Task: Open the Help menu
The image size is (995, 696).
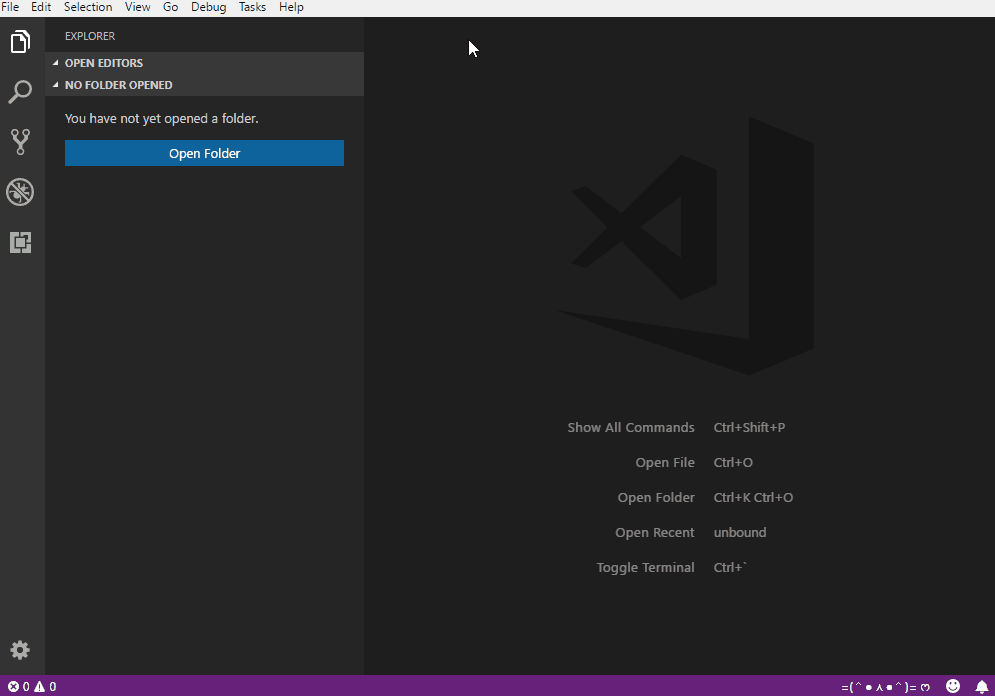Action: tap(291, 7)
